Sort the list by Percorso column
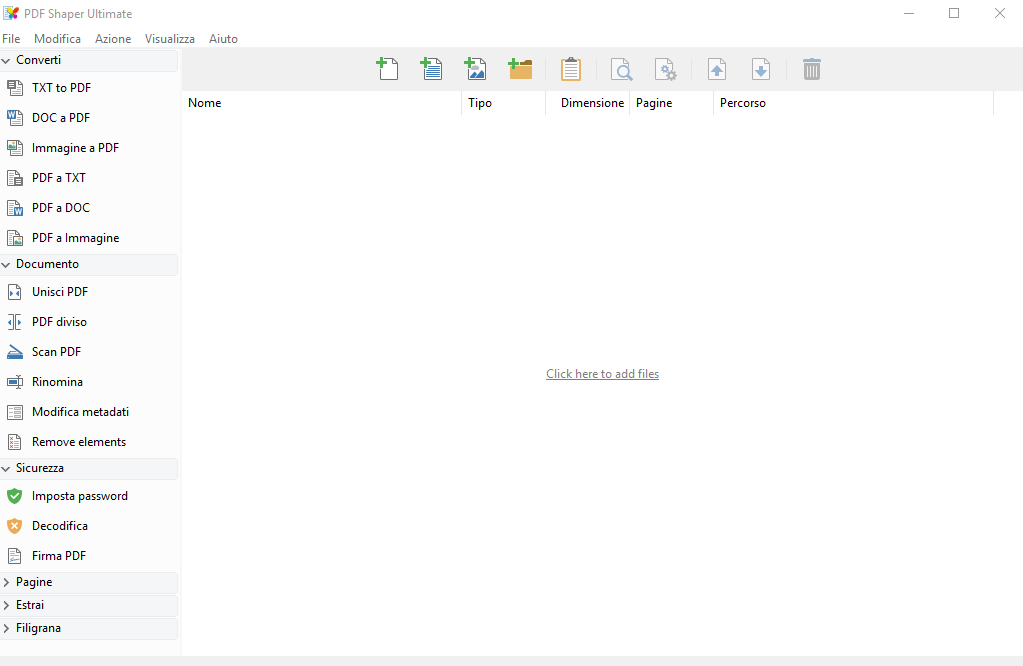 [x=854, y=102]
